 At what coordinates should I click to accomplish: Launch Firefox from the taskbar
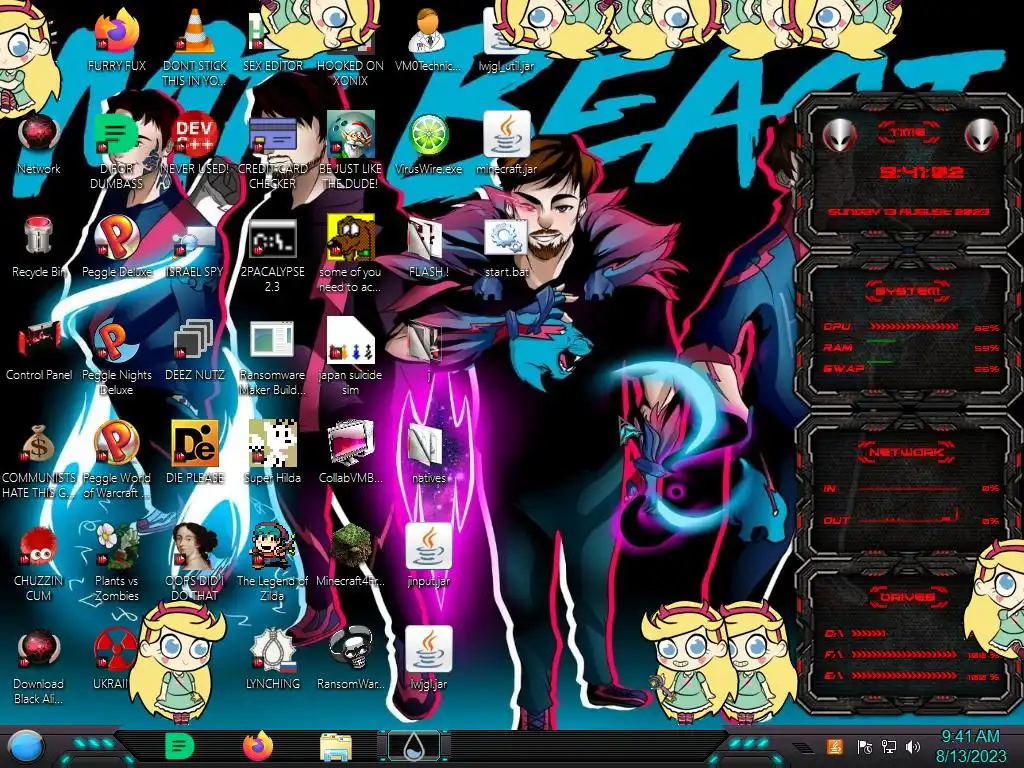point(259,746)
